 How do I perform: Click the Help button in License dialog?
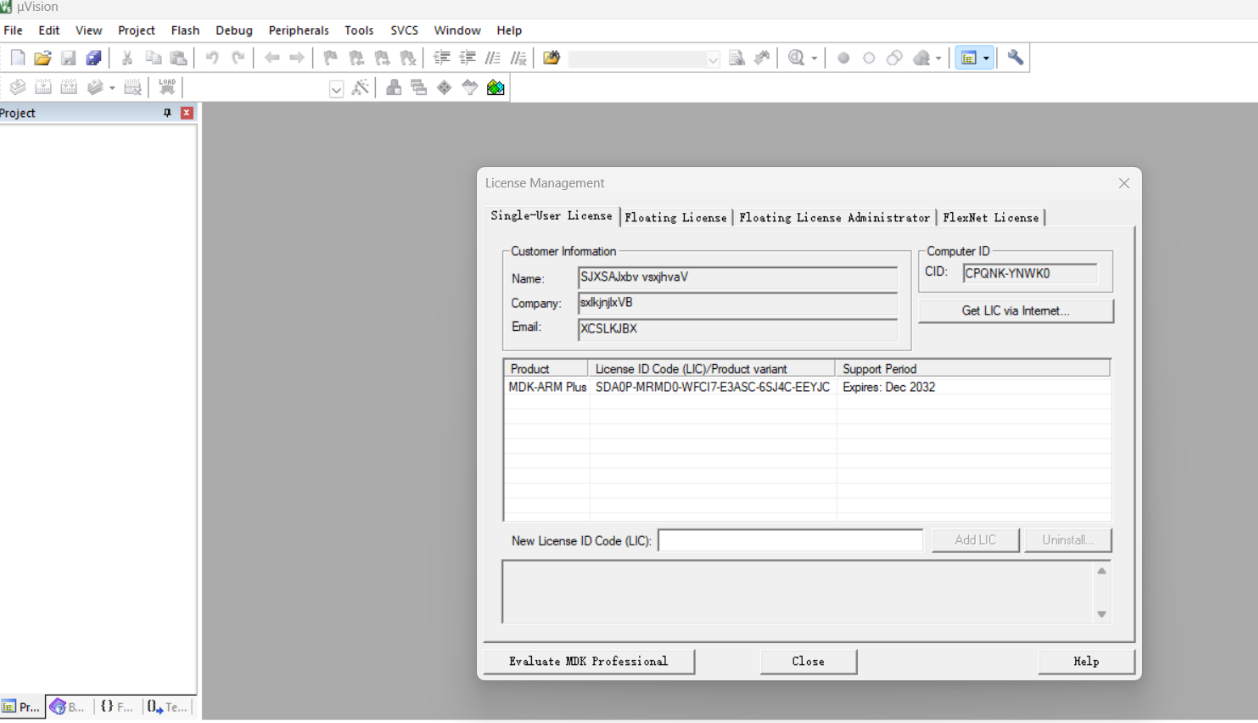pyautogui.click(x=1086, y=661)
